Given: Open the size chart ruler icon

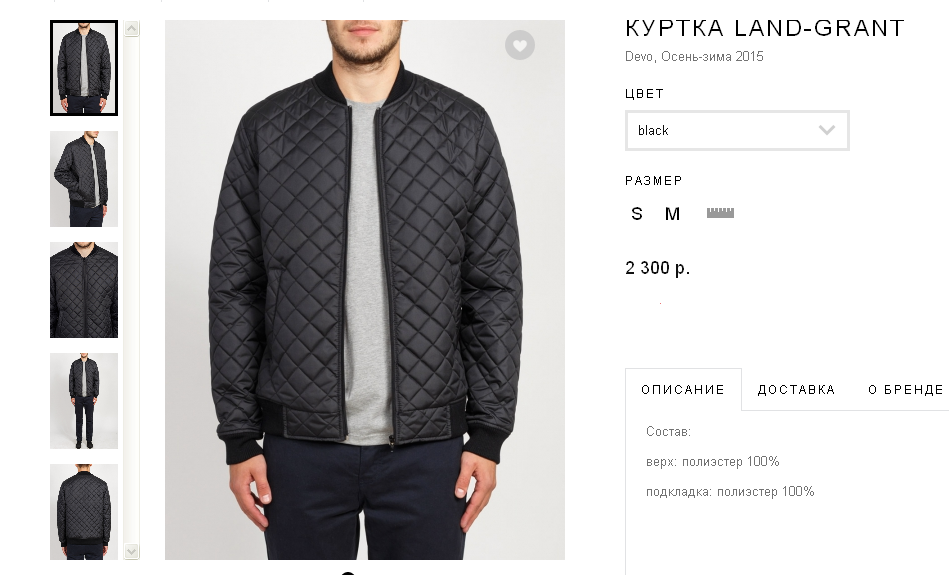Looking at the screenshot, I should click(x=720, y=212).
